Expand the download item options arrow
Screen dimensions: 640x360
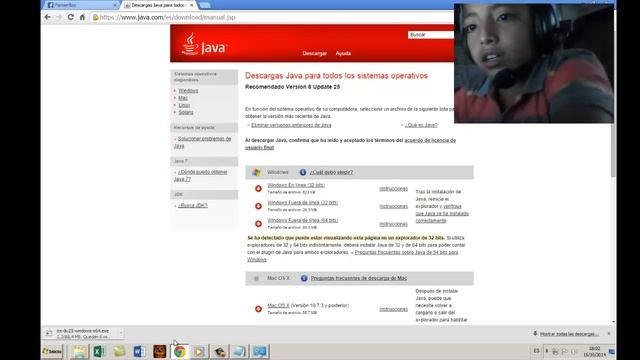point(120,333)
